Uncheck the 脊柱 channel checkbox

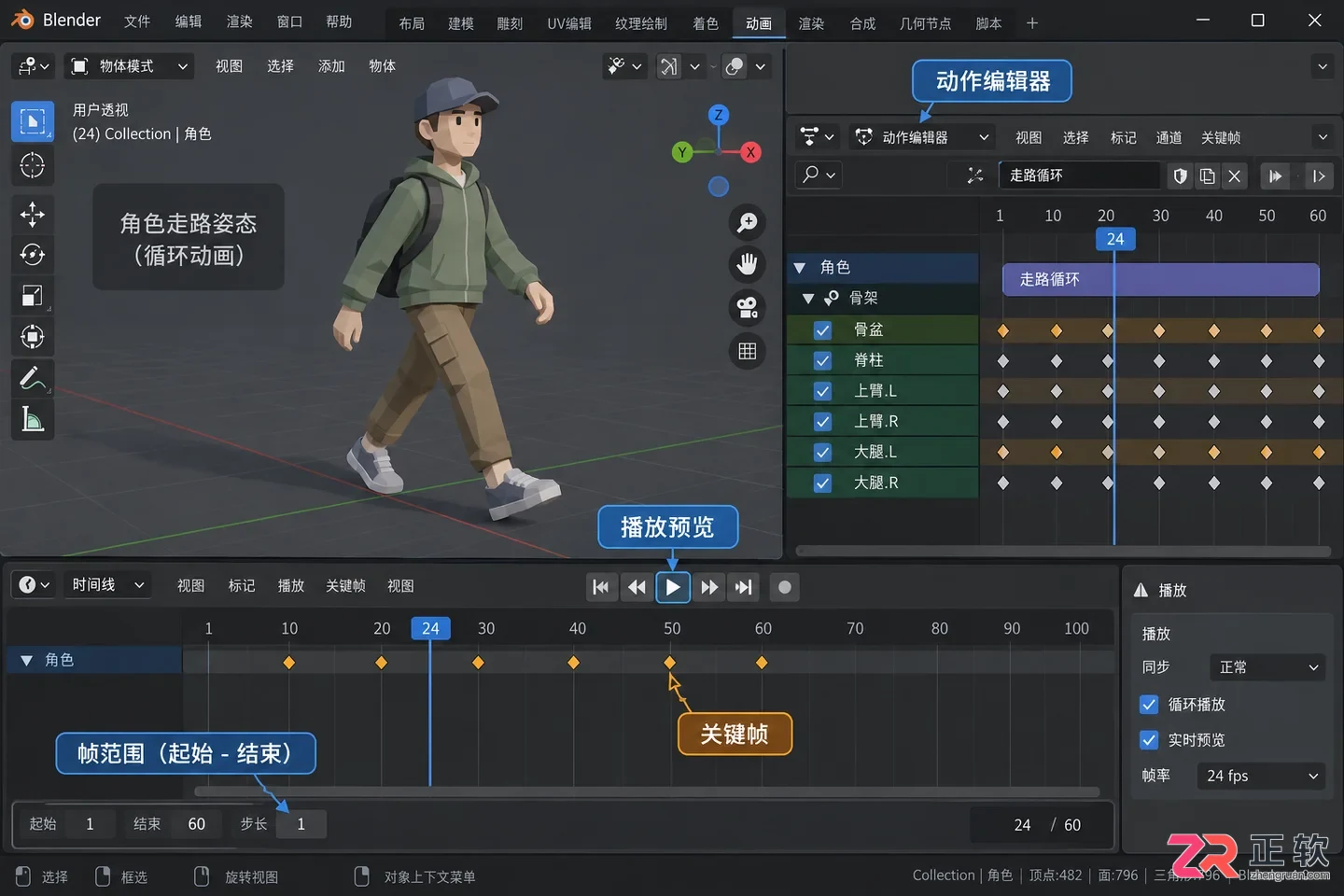(822, 360)
